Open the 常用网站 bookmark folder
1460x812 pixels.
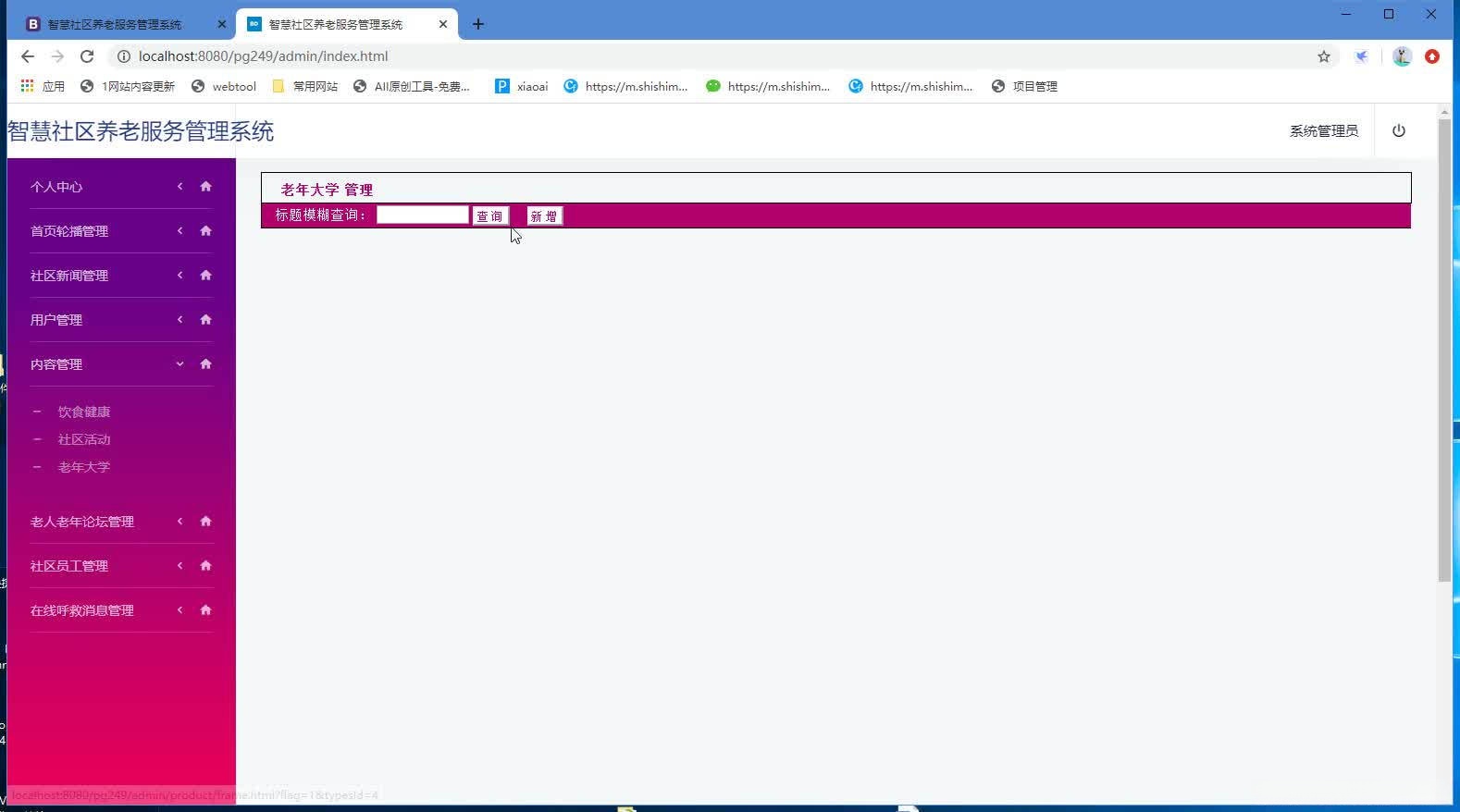click(x=305, y=86)
